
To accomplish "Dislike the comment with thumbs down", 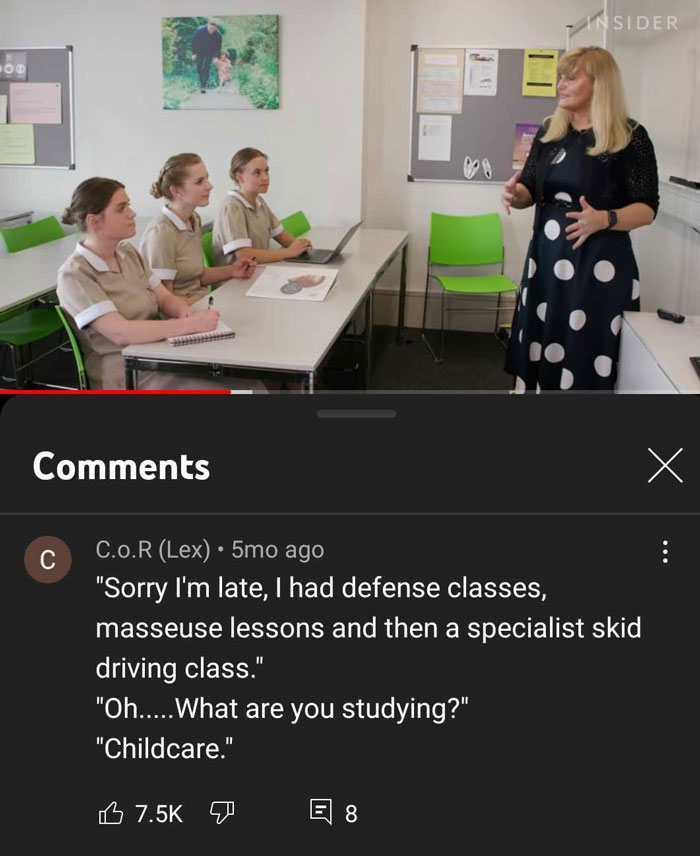I will tap(222, 813).
